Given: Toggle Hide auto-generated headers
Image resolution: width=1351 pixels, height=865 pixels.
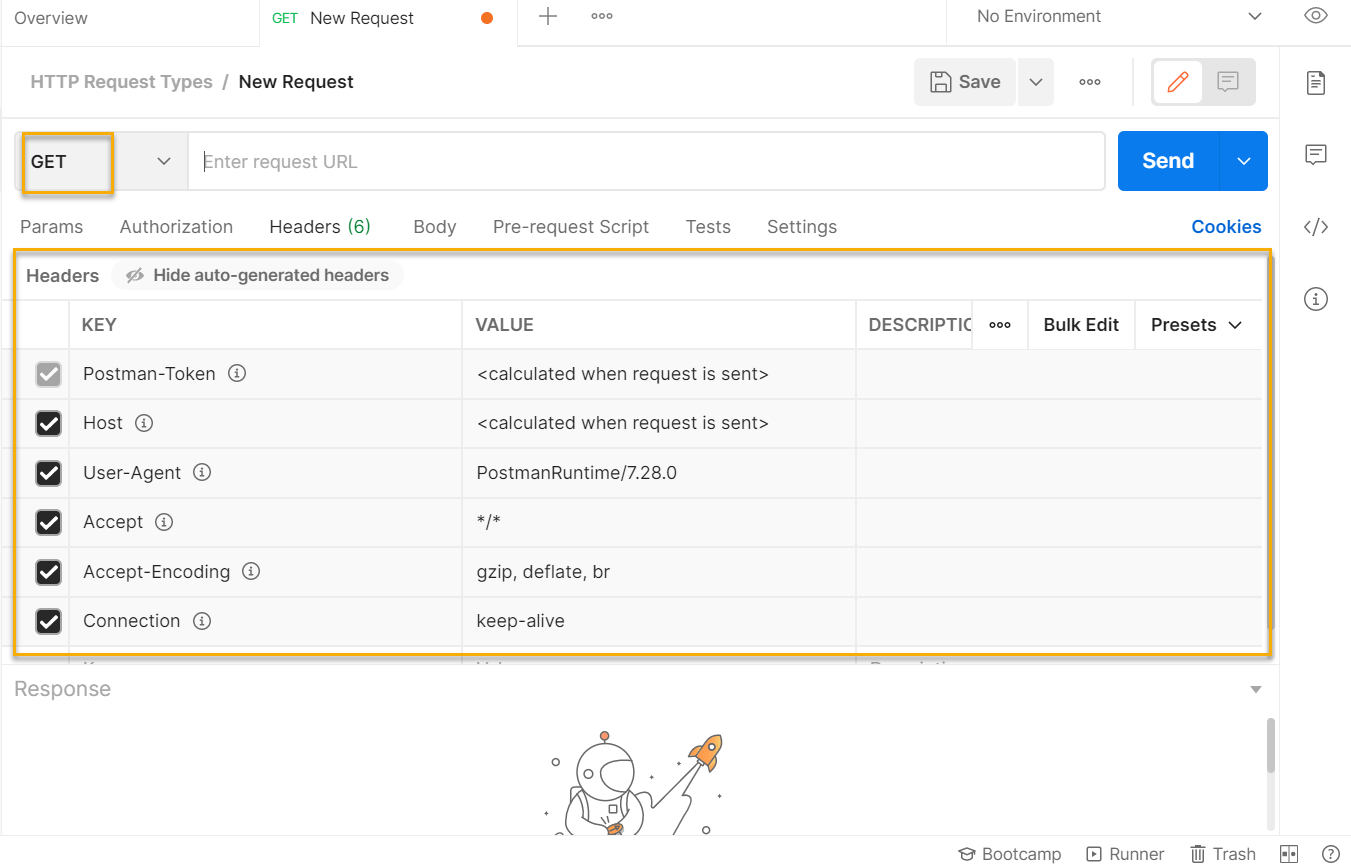Looking at the screenshot, I should pyautogui.click(x=256, y=275).
